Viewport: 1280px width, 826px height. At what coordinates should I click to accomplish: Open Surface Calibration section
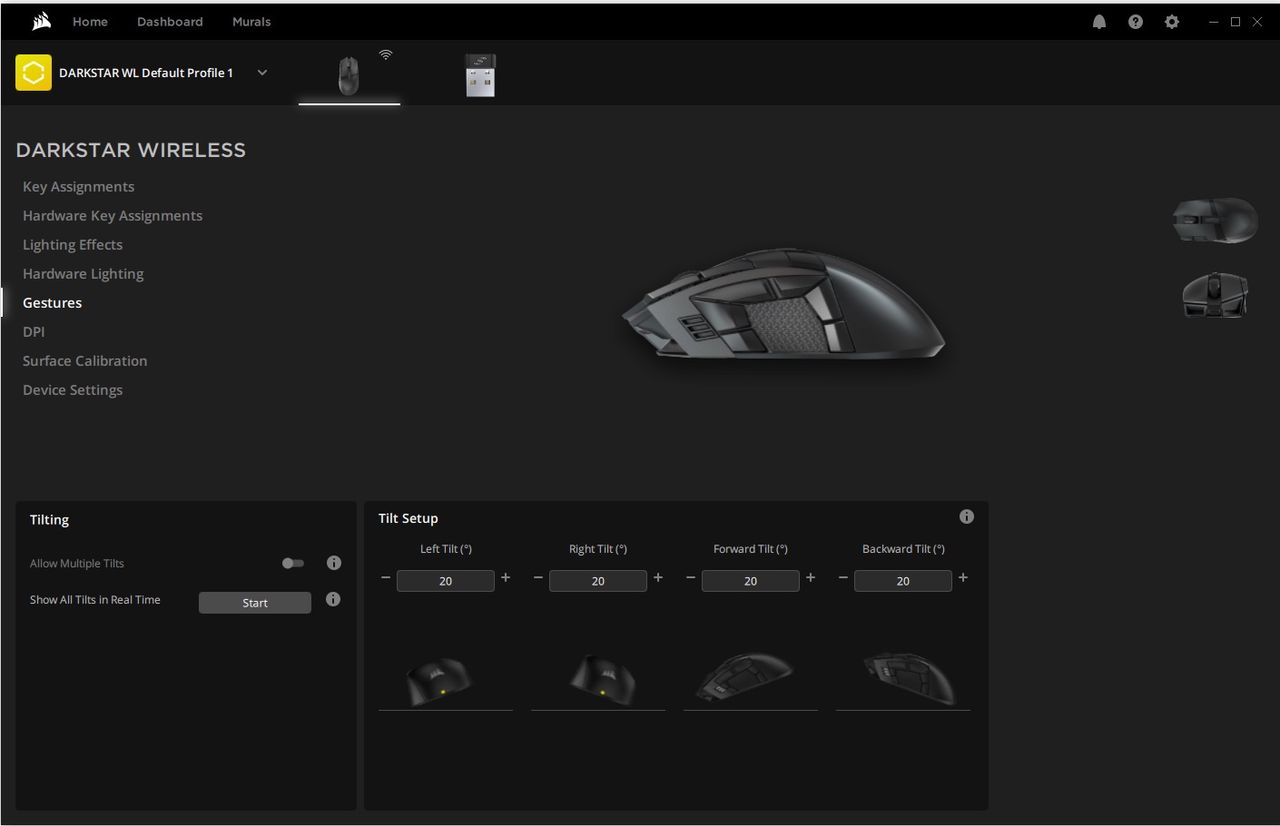point(85,361)
